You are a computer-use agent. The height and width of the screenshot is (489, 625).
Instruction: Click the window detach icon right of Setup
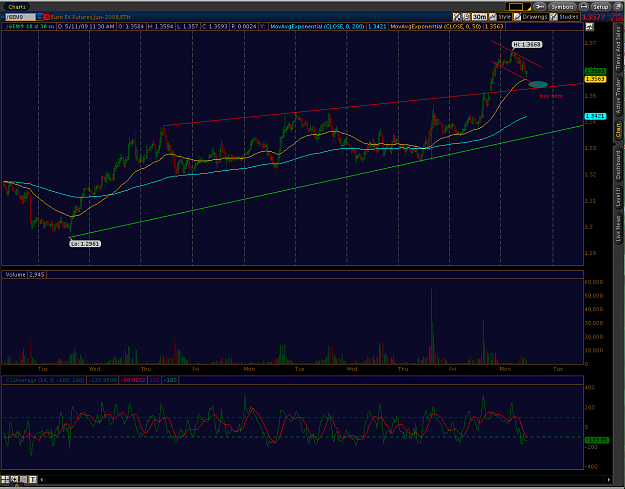618,7
